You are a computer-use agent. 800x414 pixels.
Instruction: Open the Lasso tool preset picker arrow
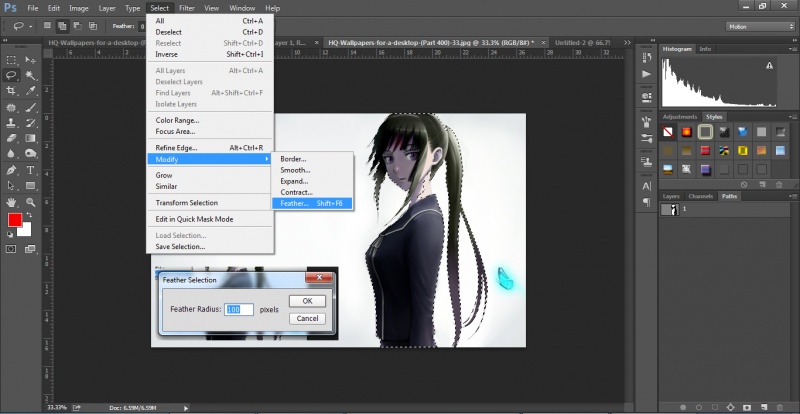pyautogui.click(x=28, y=27)
